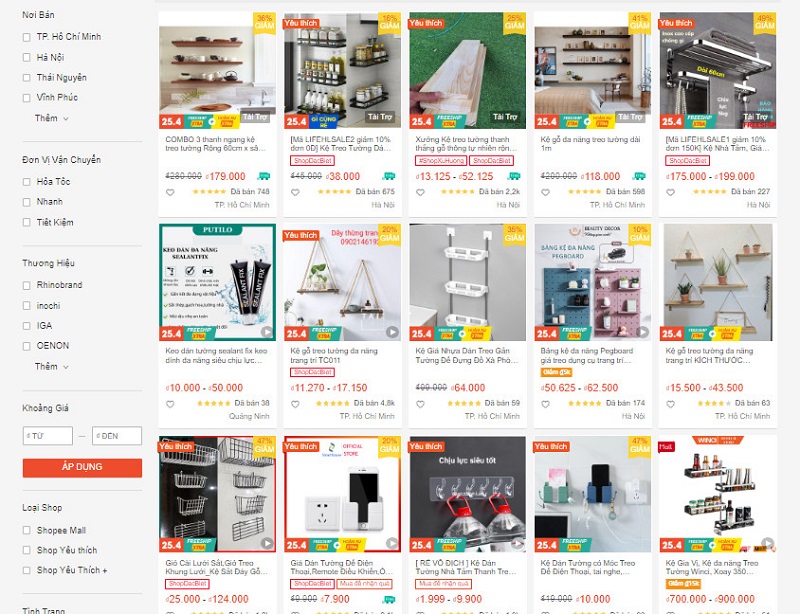Open the towel rack Dài 60cm thumbnail
This screenshot has width=800, height=614.
[x=718, y=70]
